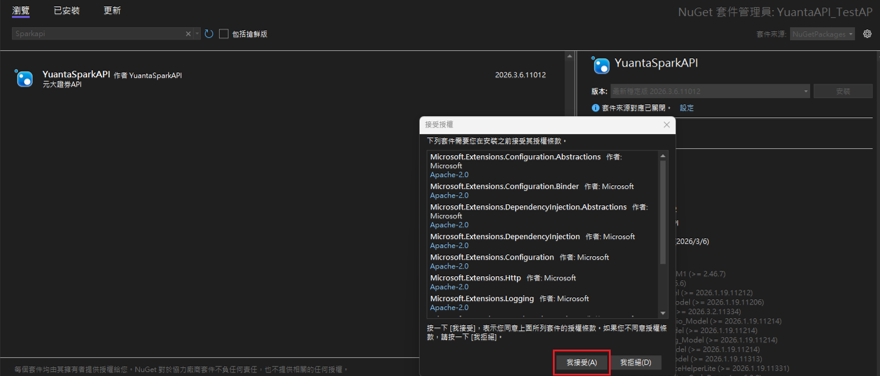Click the 我接受(A) accept button
The image size is (880, 376).
(581, 363)
